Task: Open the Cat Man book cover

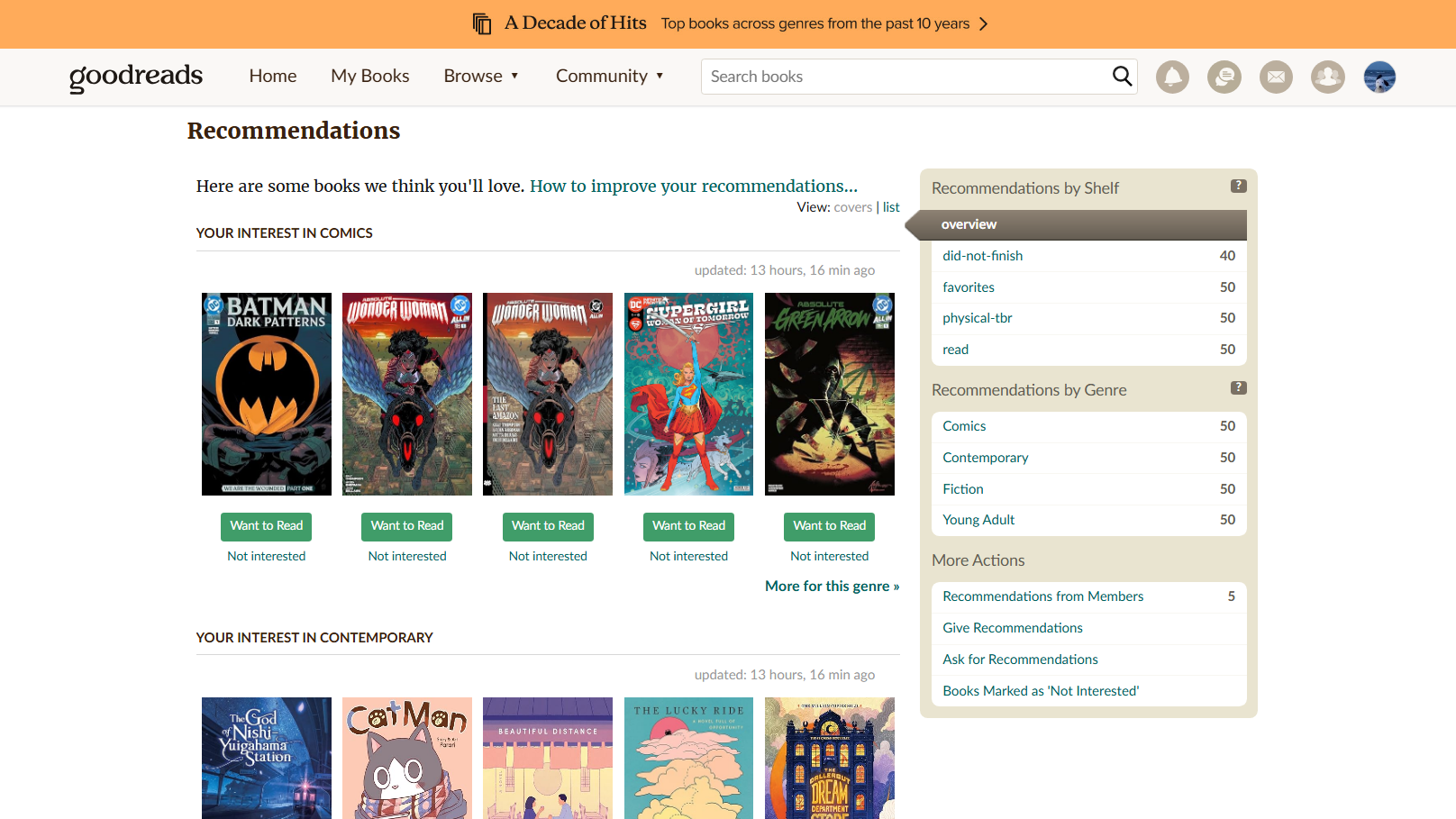Action: (x=407, y=758)
